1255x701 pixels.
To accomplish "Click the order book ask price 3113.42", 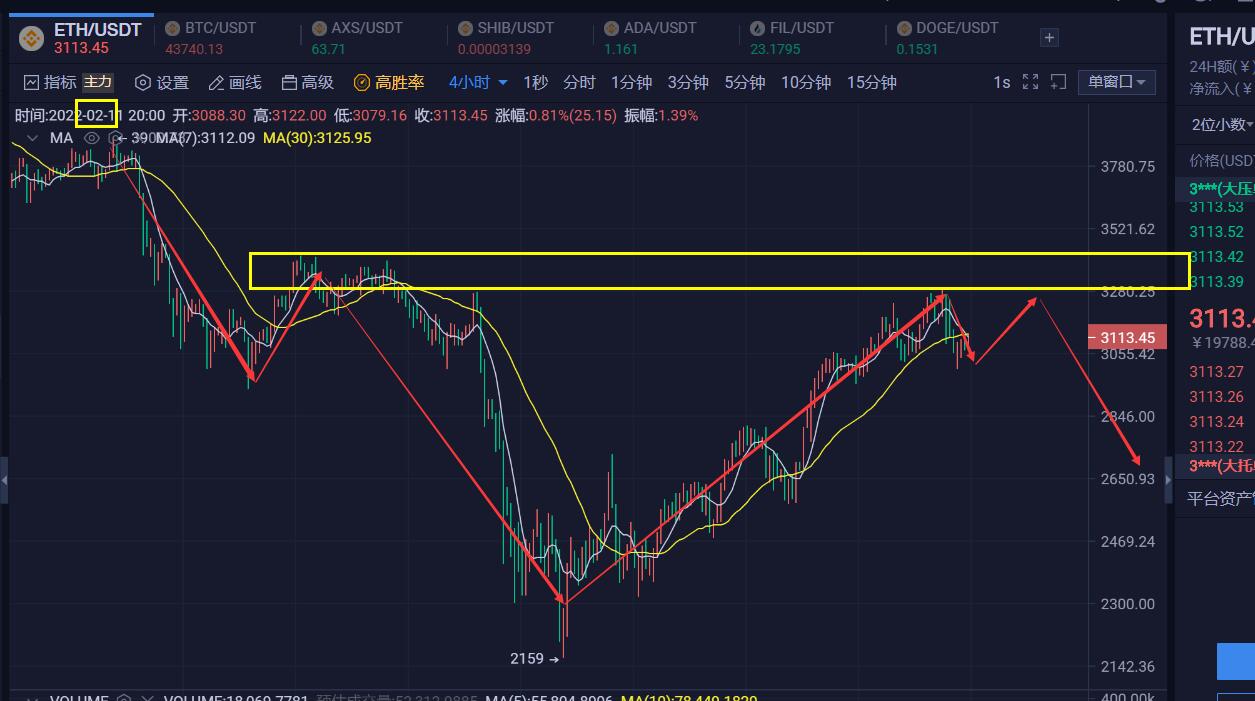I will point(1216,257).
